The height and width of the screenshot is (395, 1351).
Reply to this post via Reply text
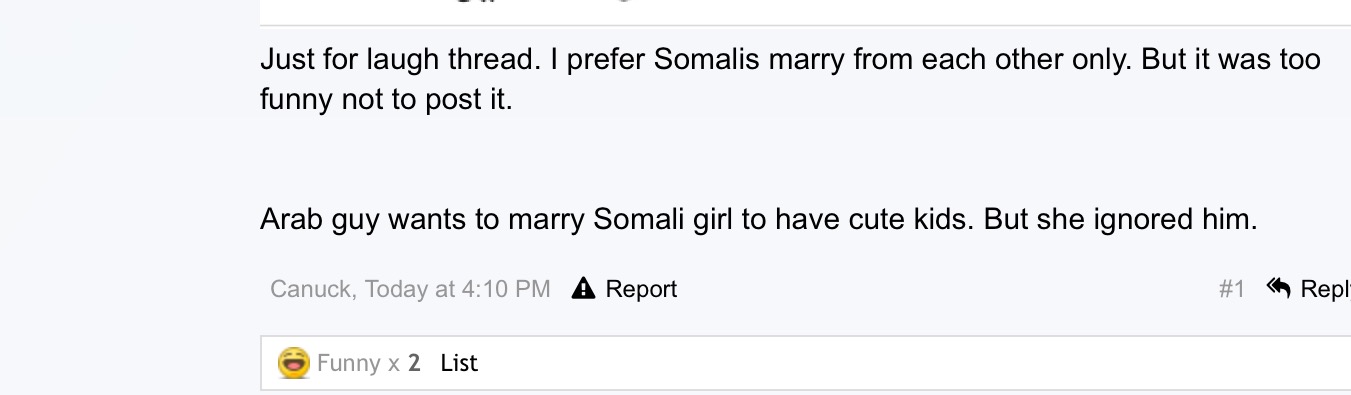(x=1325, y=289)
